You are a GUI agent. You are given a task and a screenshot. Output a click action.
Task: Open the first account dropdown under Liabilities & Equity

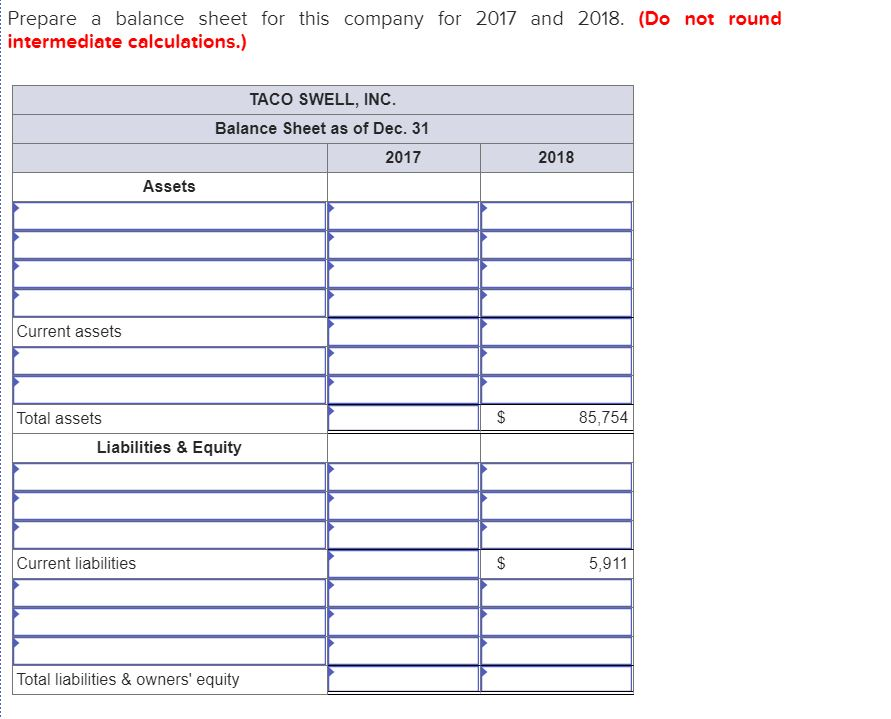coord(169,477)
